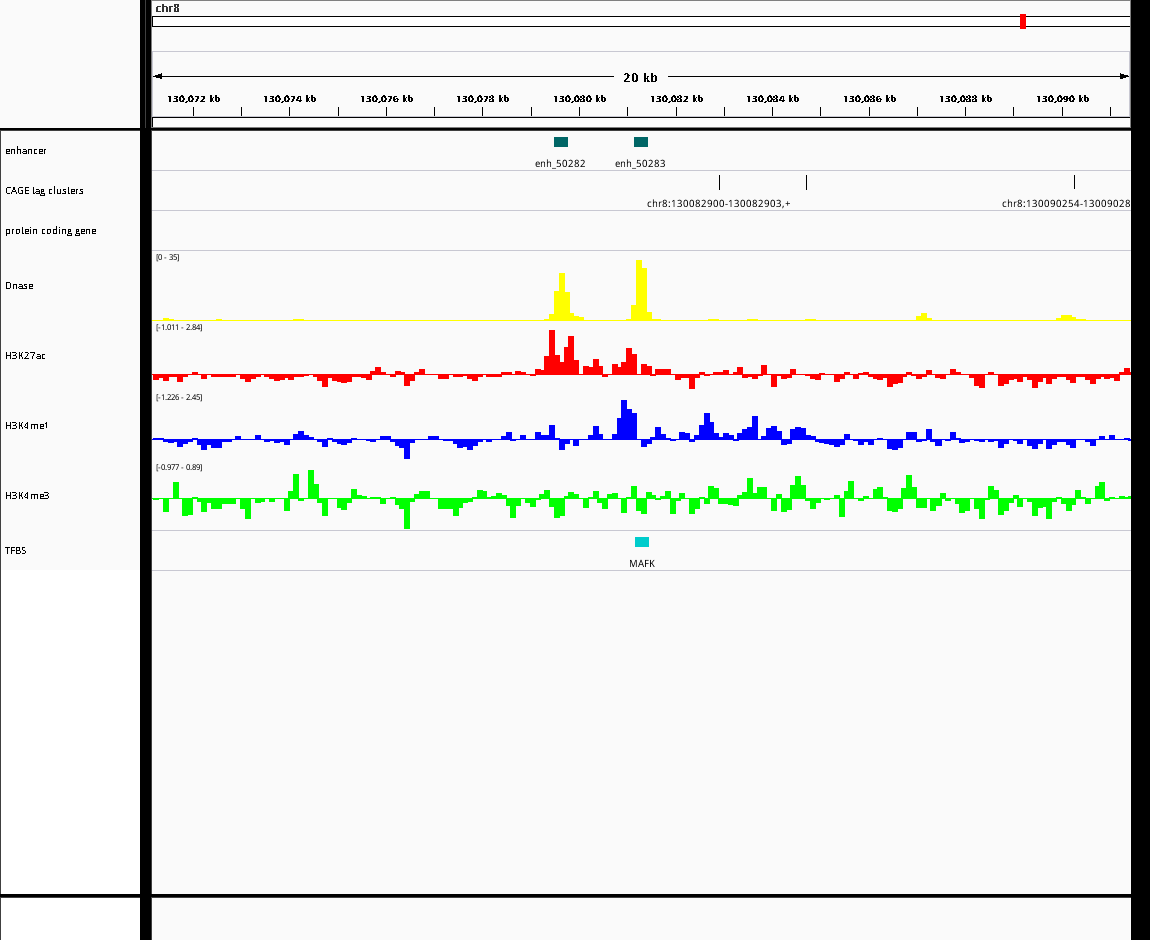Select the enh_50282 enhancer feature block
The height and width of the screenshot is (940, 1150).
coord(561,142)
